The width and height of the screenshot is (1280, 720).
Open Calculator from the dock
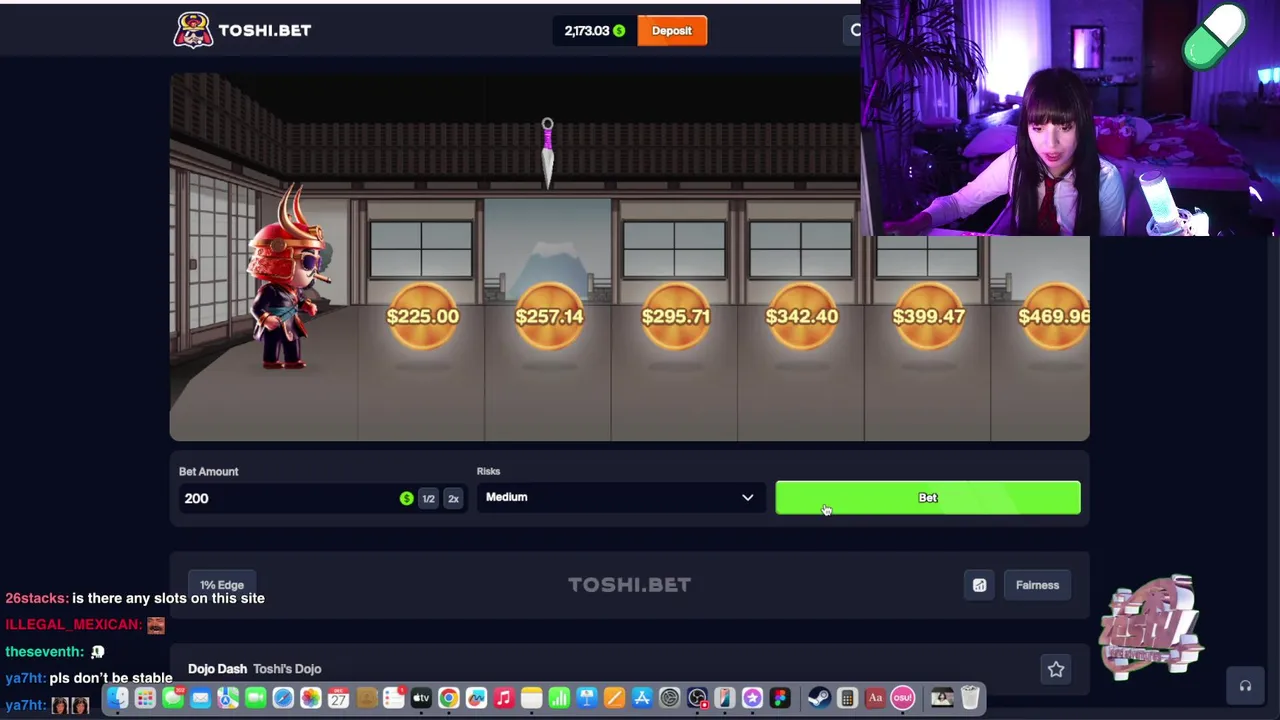pyautogui.click(x=847, y=698)
